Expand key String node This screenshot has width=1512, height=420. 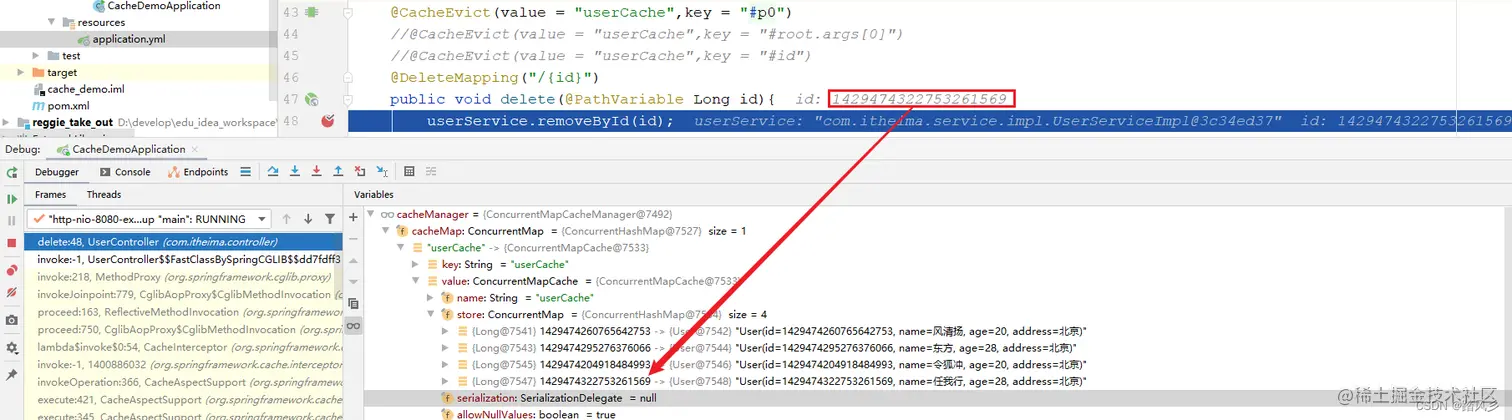(417, 264)
